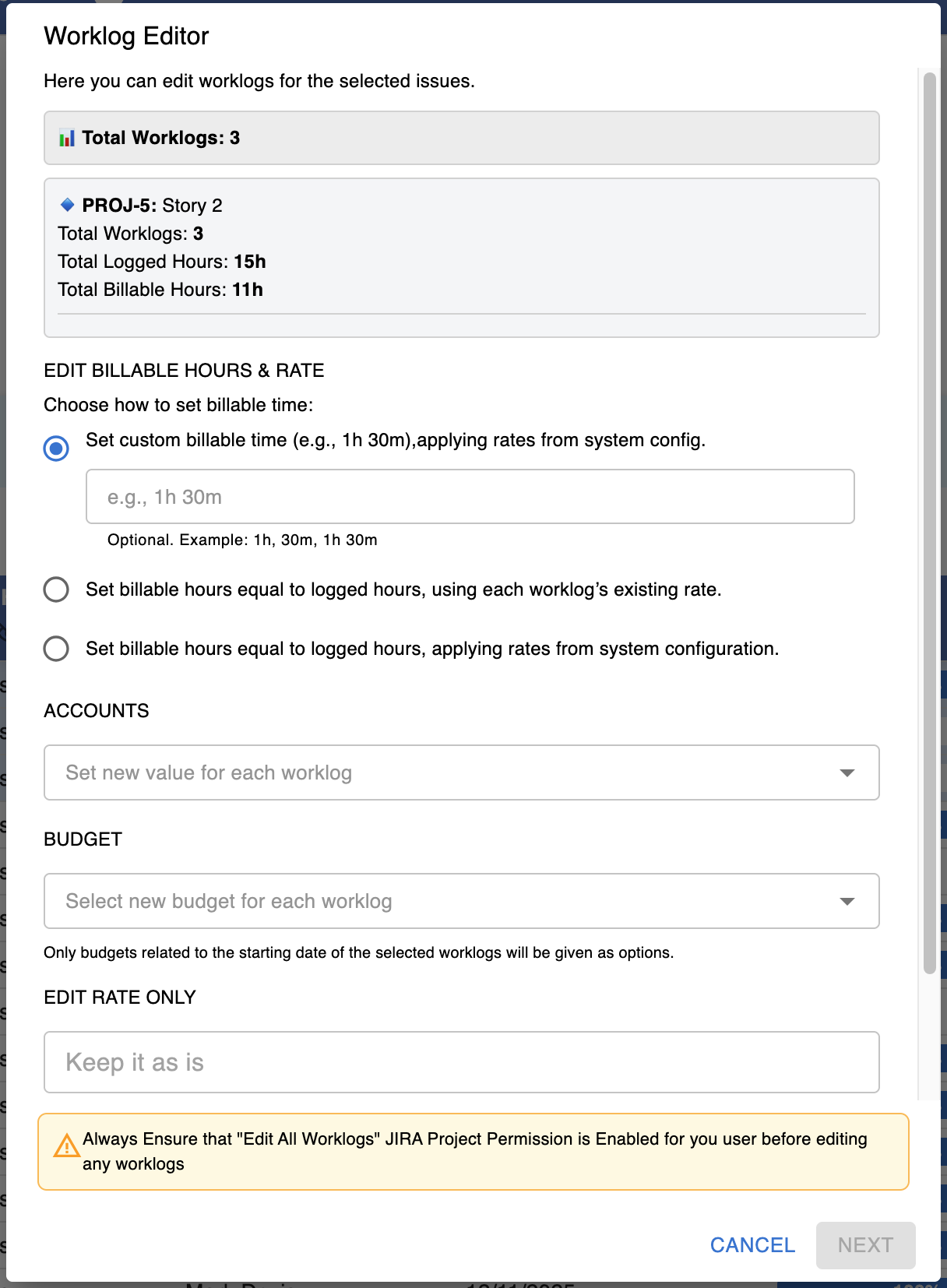The image size is (947, 1288).
Task: Open the Budget selection dropdown
Action: tap(462, 901)
